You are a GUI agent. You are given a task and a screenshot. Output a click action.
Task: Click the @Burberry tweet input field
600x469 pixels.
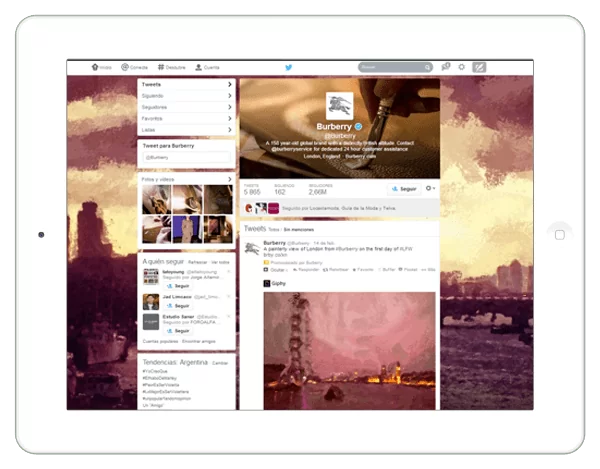187,157
